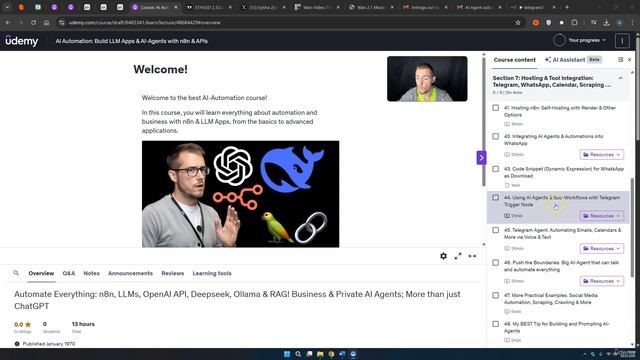
Task: Mark lecture 45 Telegram Agent complete
Action: [496, 230]
